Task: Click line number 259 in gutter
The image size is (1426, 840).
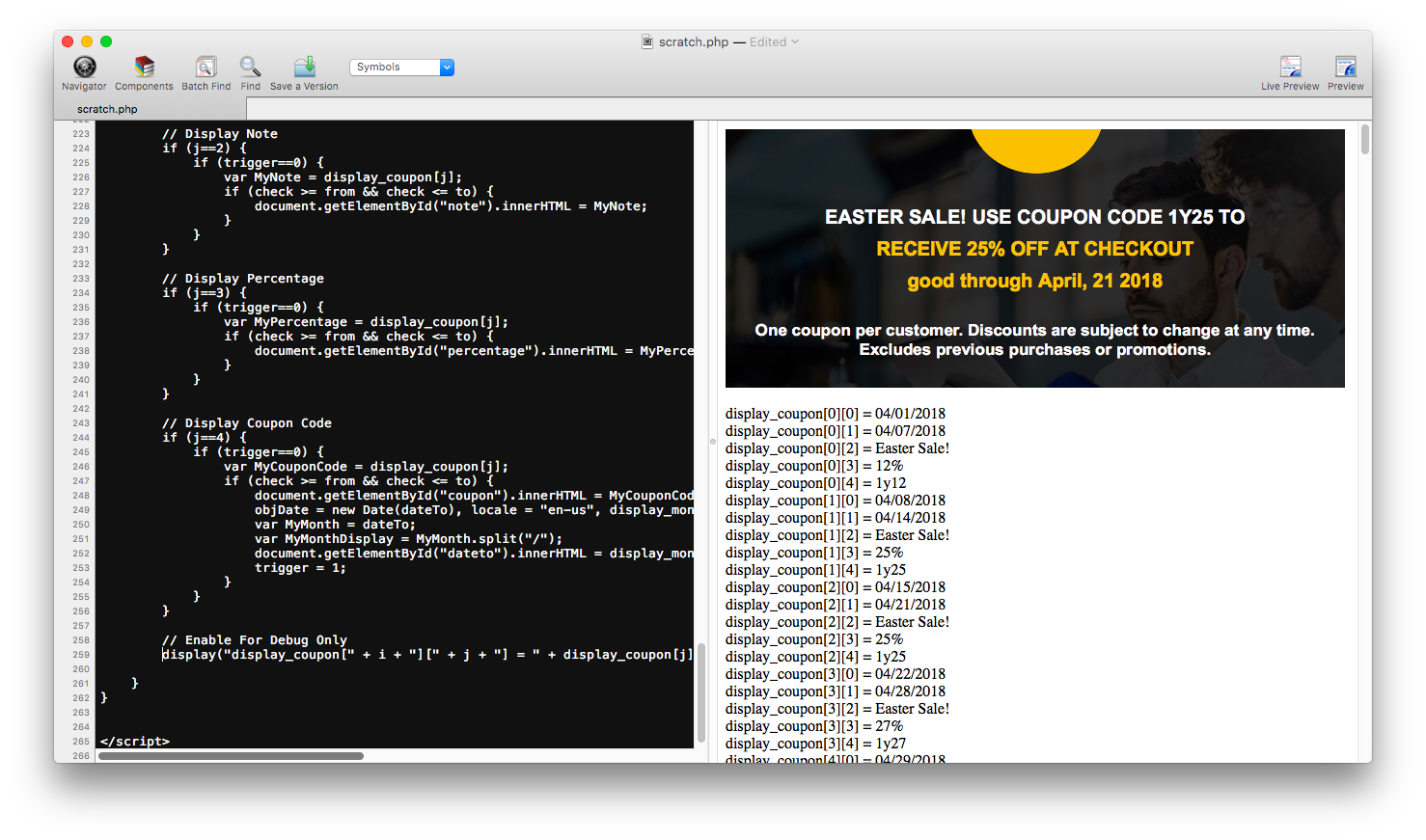Action: pos(81,655)
